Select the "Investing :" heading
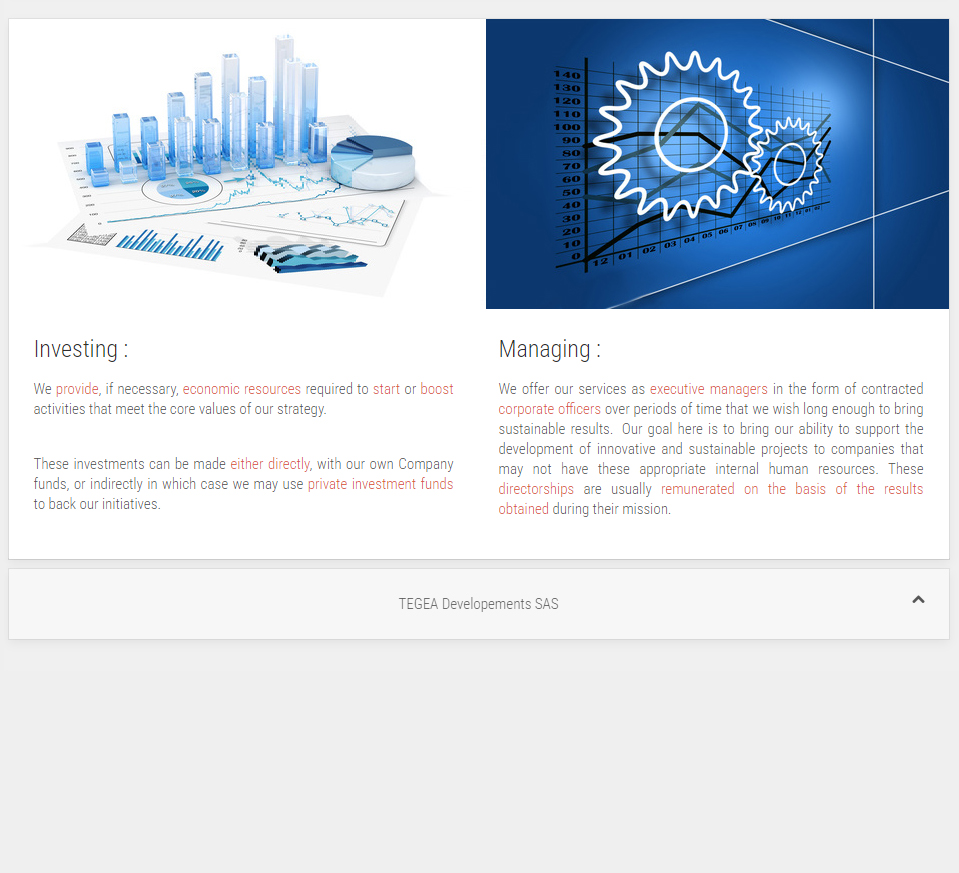 click(x=81, y=349)
